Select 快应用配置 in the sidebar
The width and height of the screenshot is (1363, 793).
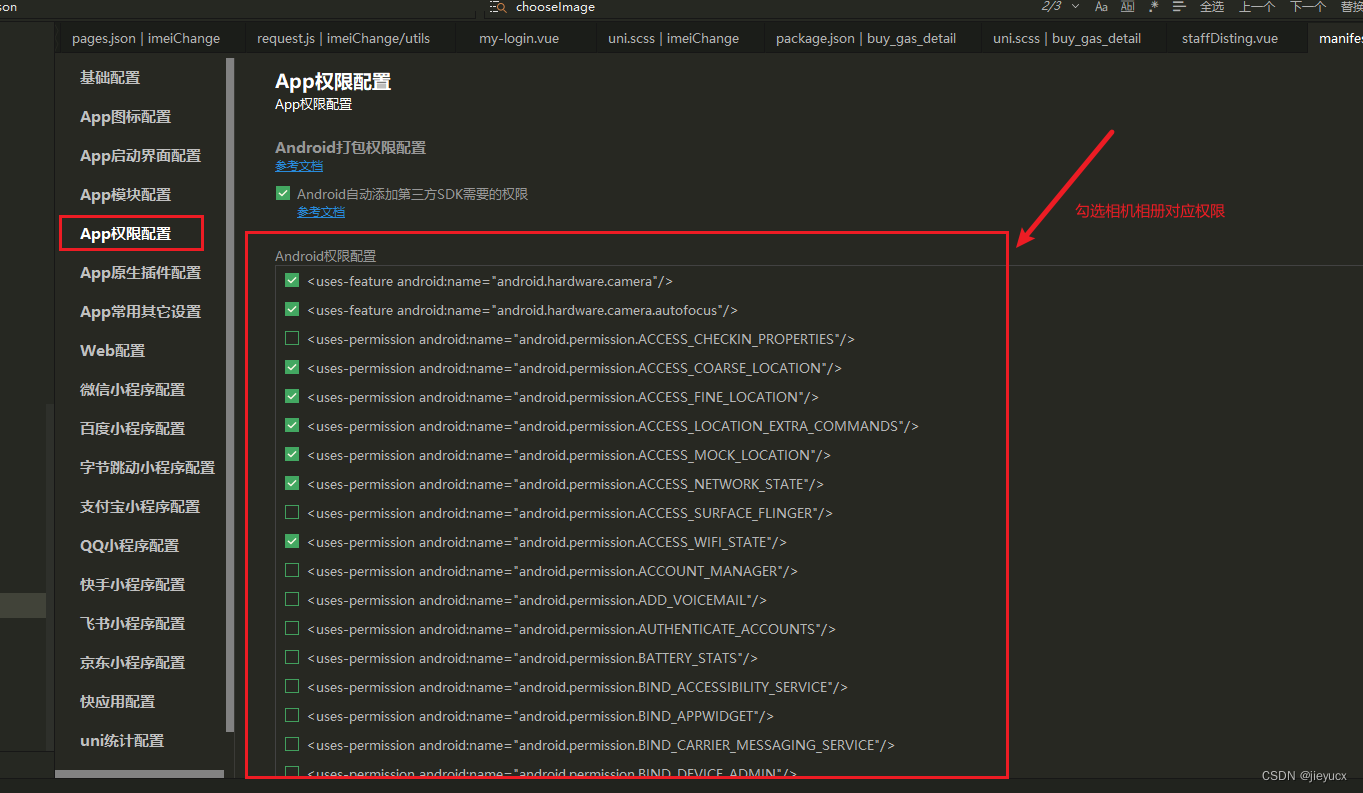[x=117, y=702]
